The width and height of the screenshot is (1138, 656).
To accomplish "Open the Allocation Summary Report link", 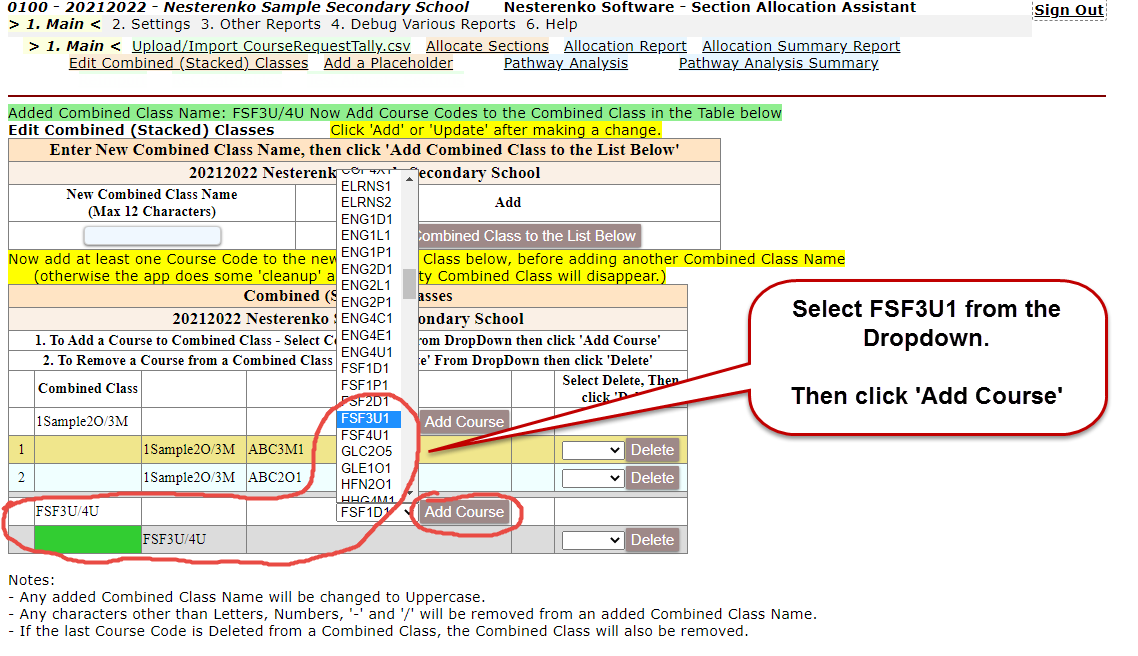I will click(801, 46).
